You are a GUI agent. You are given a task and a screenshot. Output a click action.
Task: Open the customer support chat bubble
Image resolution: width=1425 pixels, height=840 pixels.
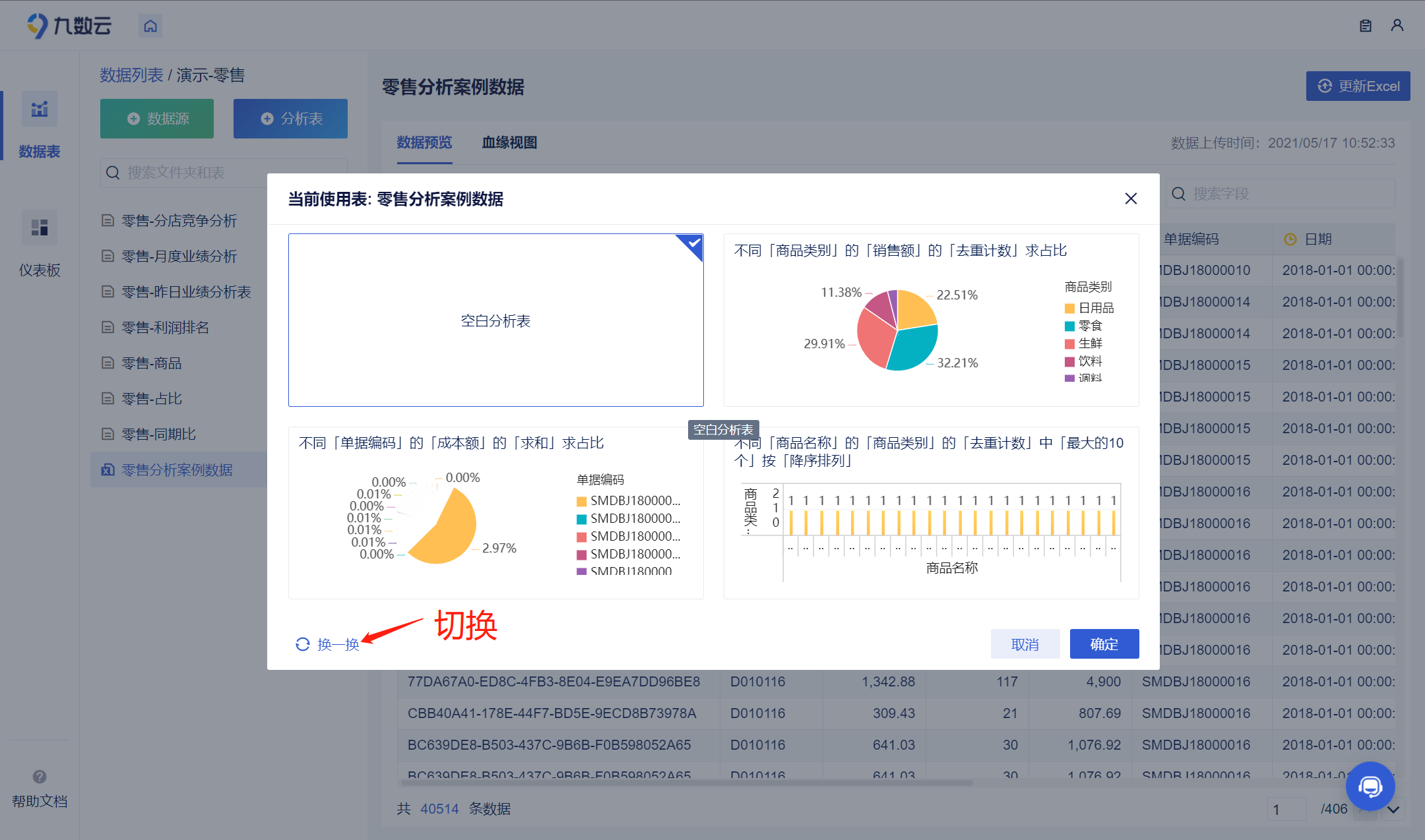click(1370, 786)
